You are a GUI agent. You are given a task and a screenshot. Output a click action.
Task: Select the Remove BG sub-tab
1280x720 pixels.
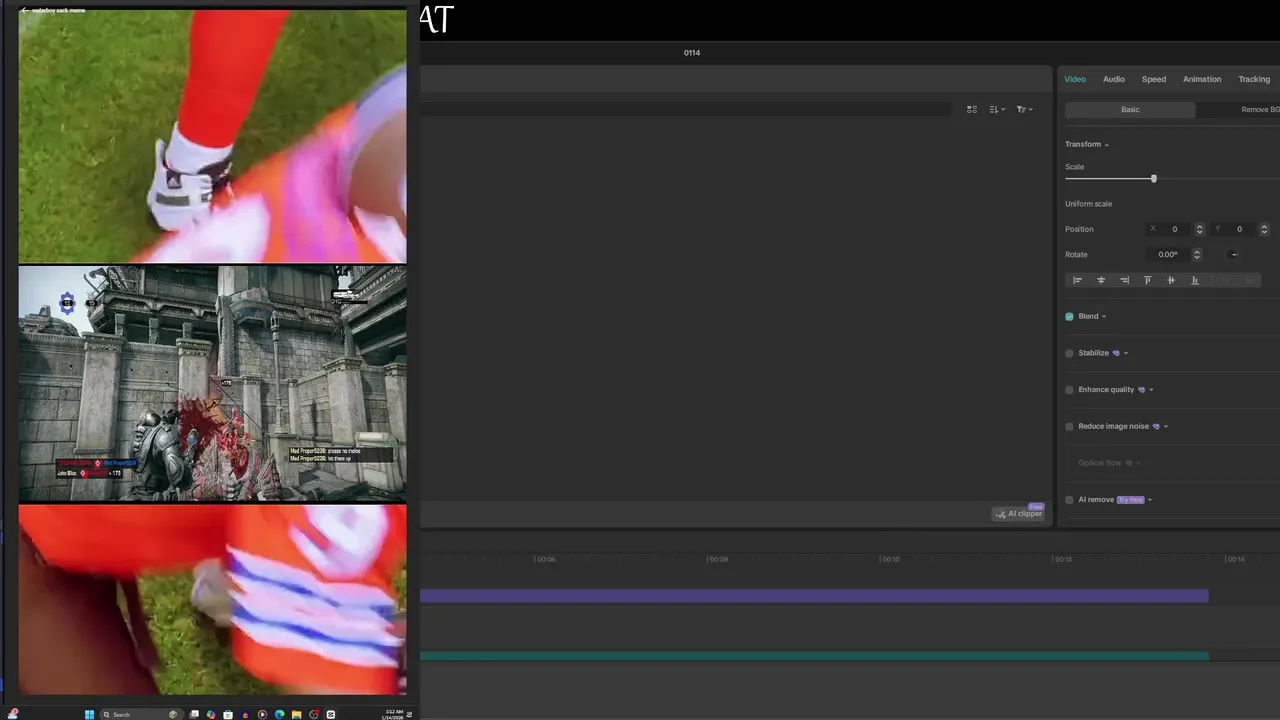click(1258, 109)
